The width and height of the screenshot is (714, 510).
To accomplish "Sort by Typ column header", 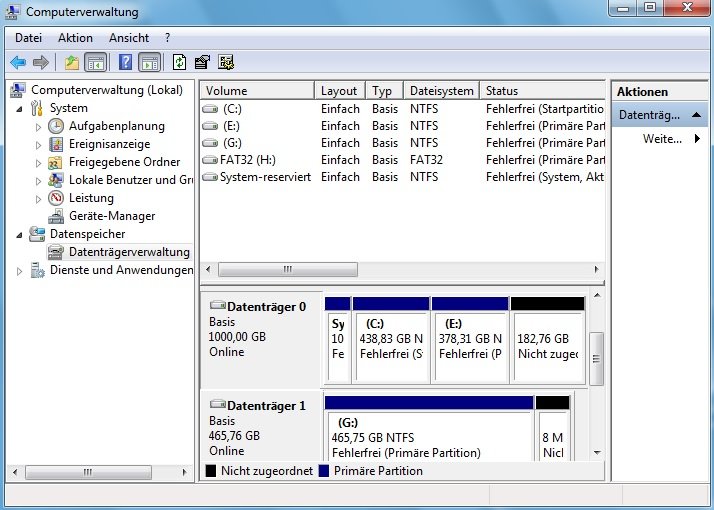I will tap(385, 91).
